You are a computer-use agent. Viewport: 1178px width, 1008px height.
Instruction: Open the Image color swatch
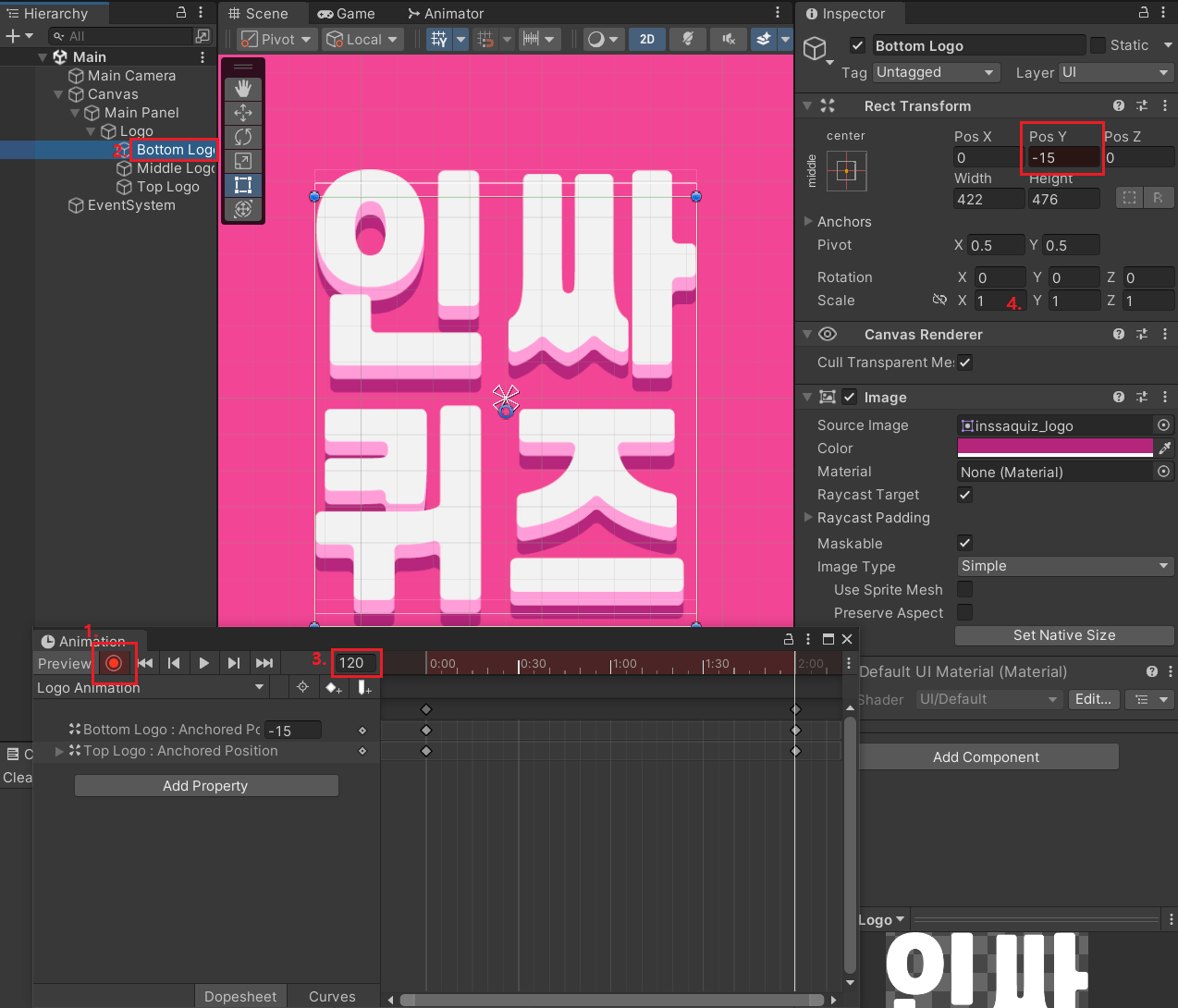click(1055, 448)
